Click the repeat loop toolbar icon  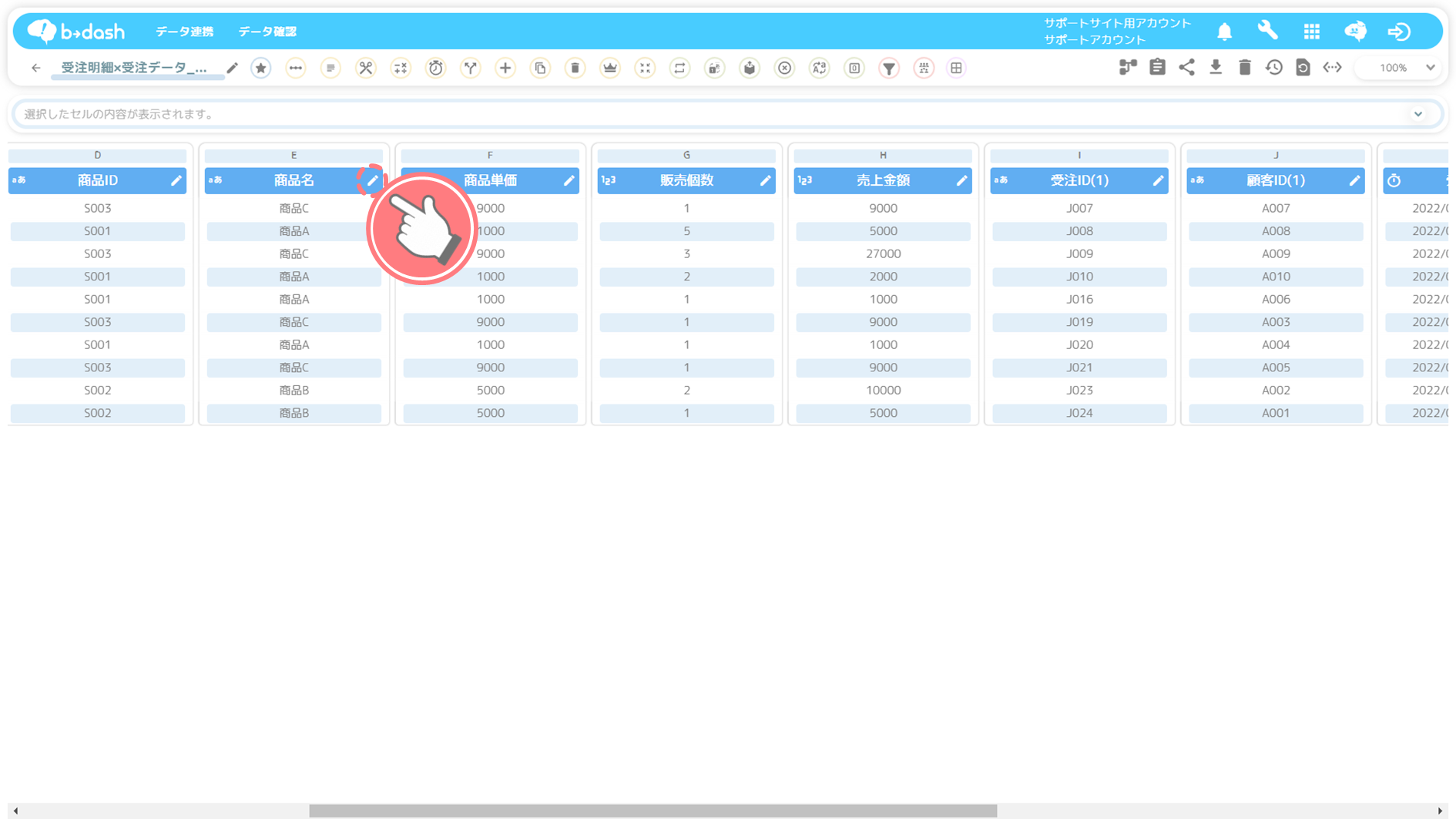[679, 68]
